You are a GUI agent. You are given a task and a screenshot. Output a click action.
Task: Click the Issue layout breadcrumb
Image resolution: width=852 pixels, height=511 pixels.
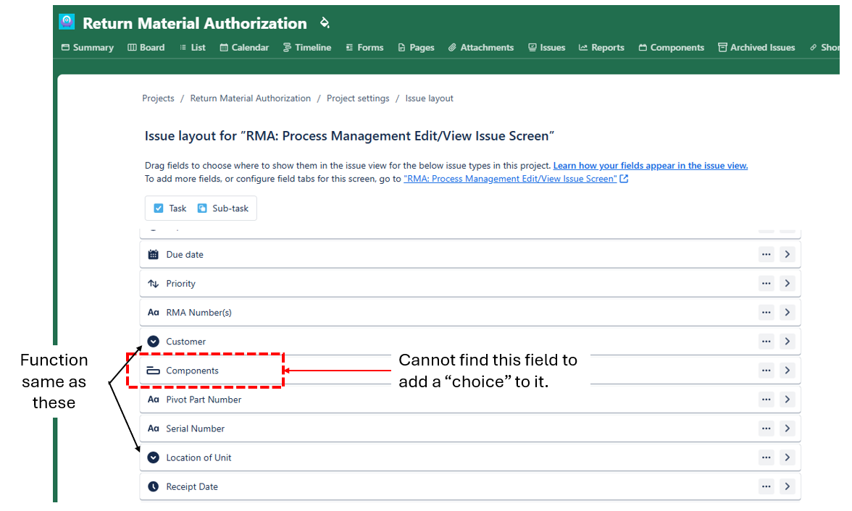429,98
